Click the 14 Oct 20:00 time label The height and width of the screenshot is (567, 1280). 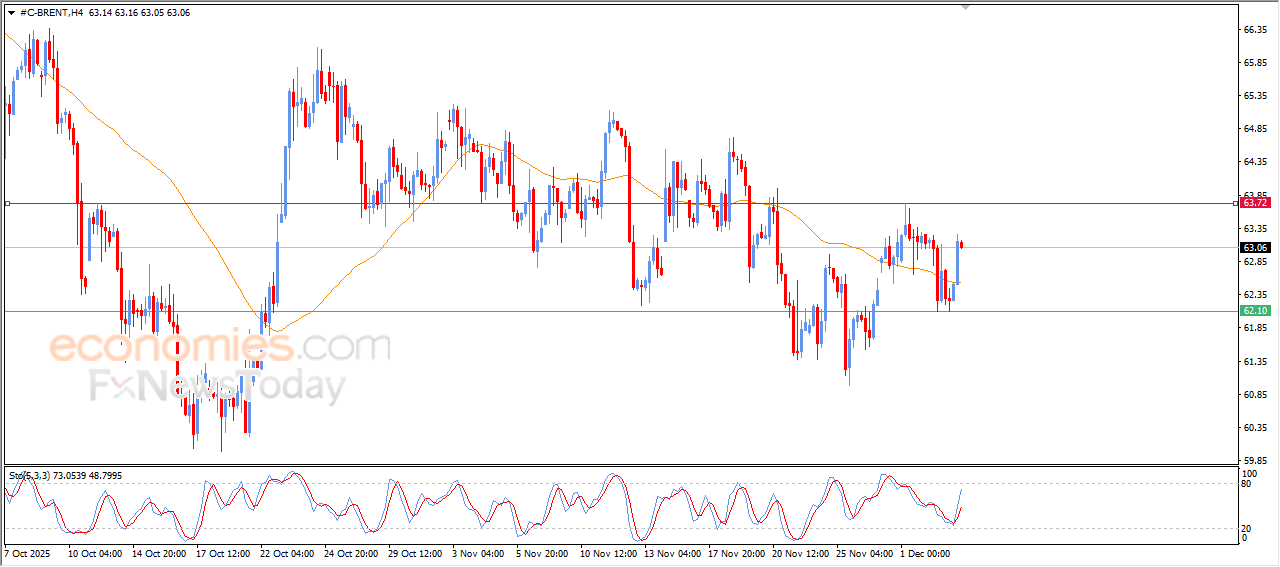click(158, 552)
